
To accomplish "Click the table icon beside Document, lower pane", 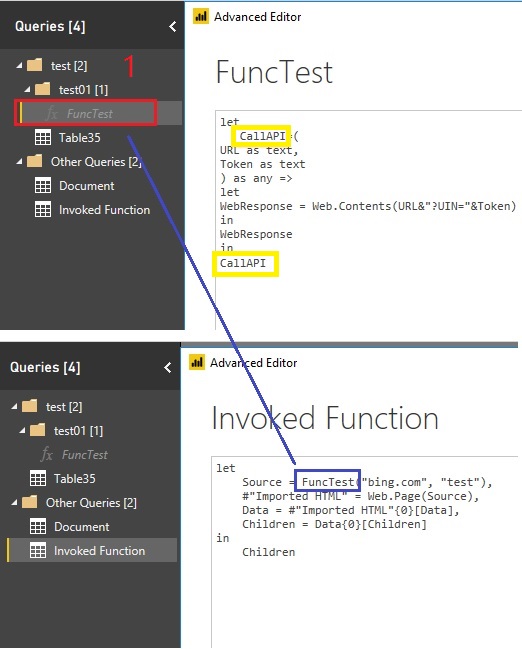I will (x=38, y=526).
